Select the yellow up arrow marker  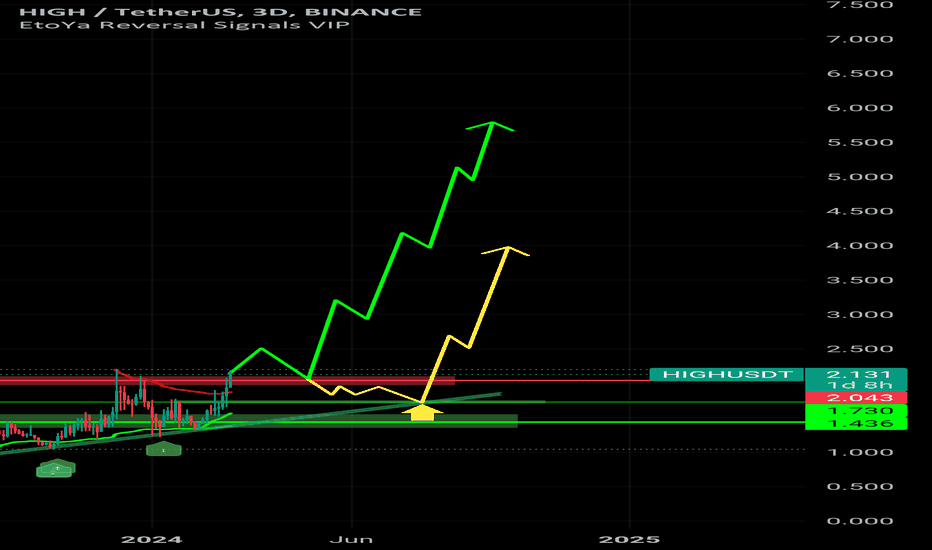tap(422, 412)
